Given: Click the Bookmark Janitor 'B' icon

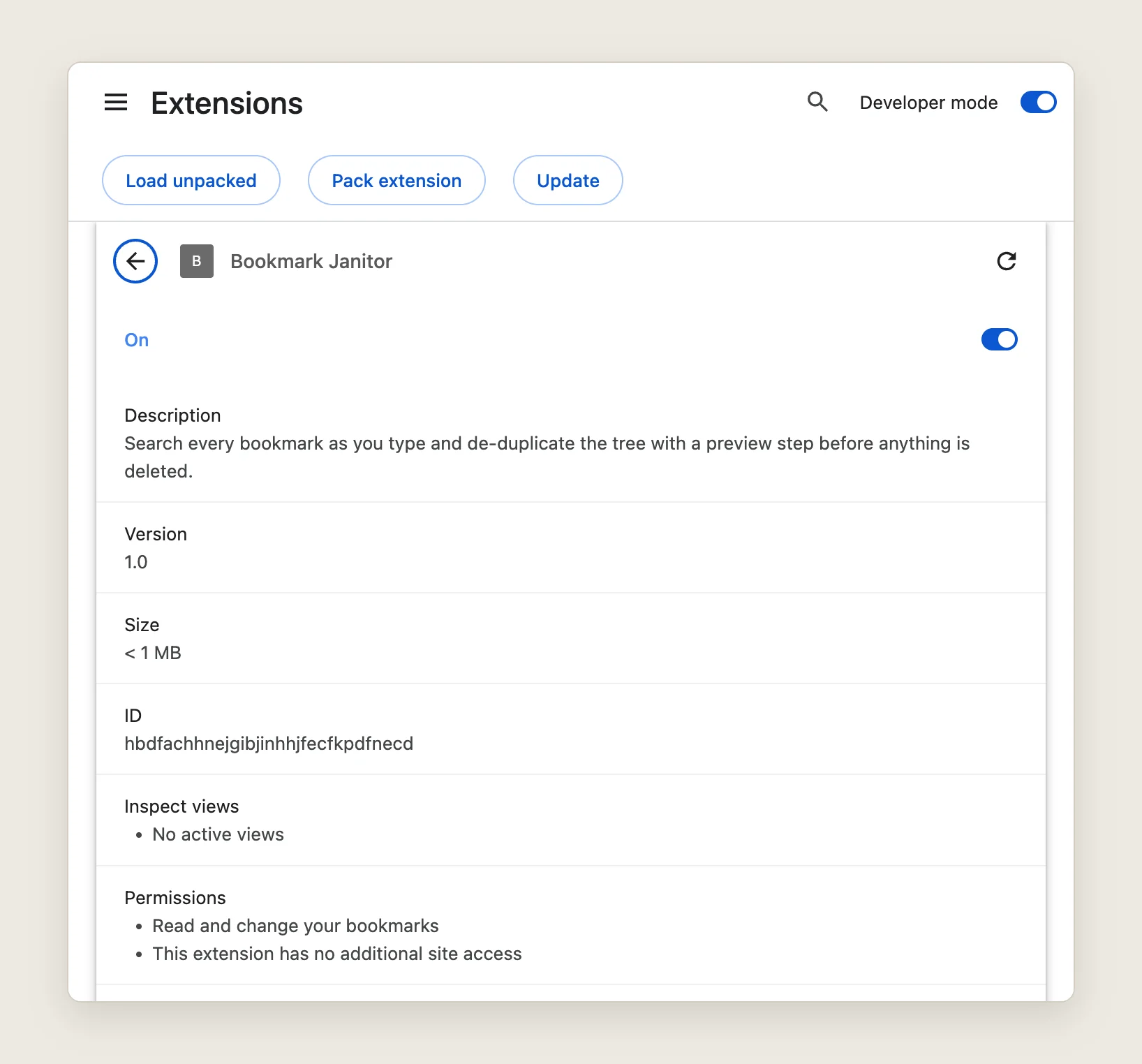Looking at the screenshot, I should coord(197,261).
